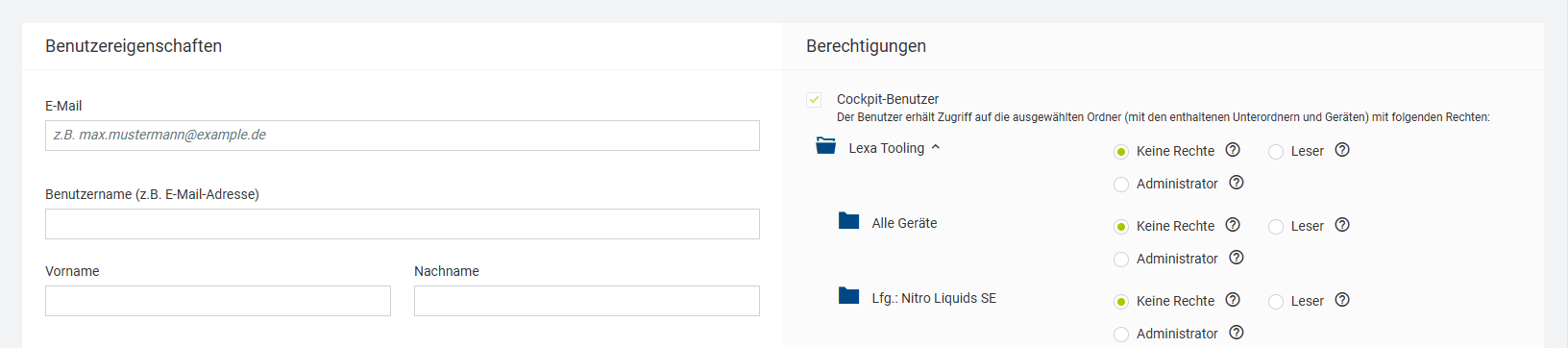1568x348 pixels.
Task: Select Leser radio for Lexa Tooling
Action: pos(1276,152)
